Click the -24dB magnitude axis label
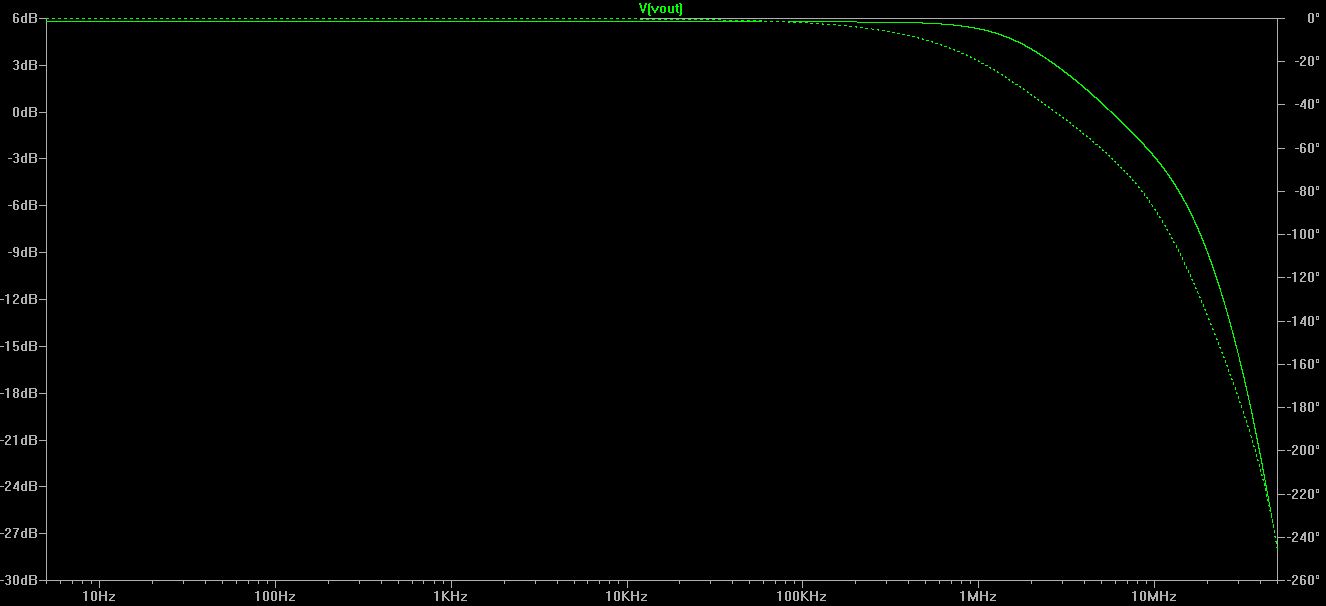1326x606 pixels. point(20,486)
